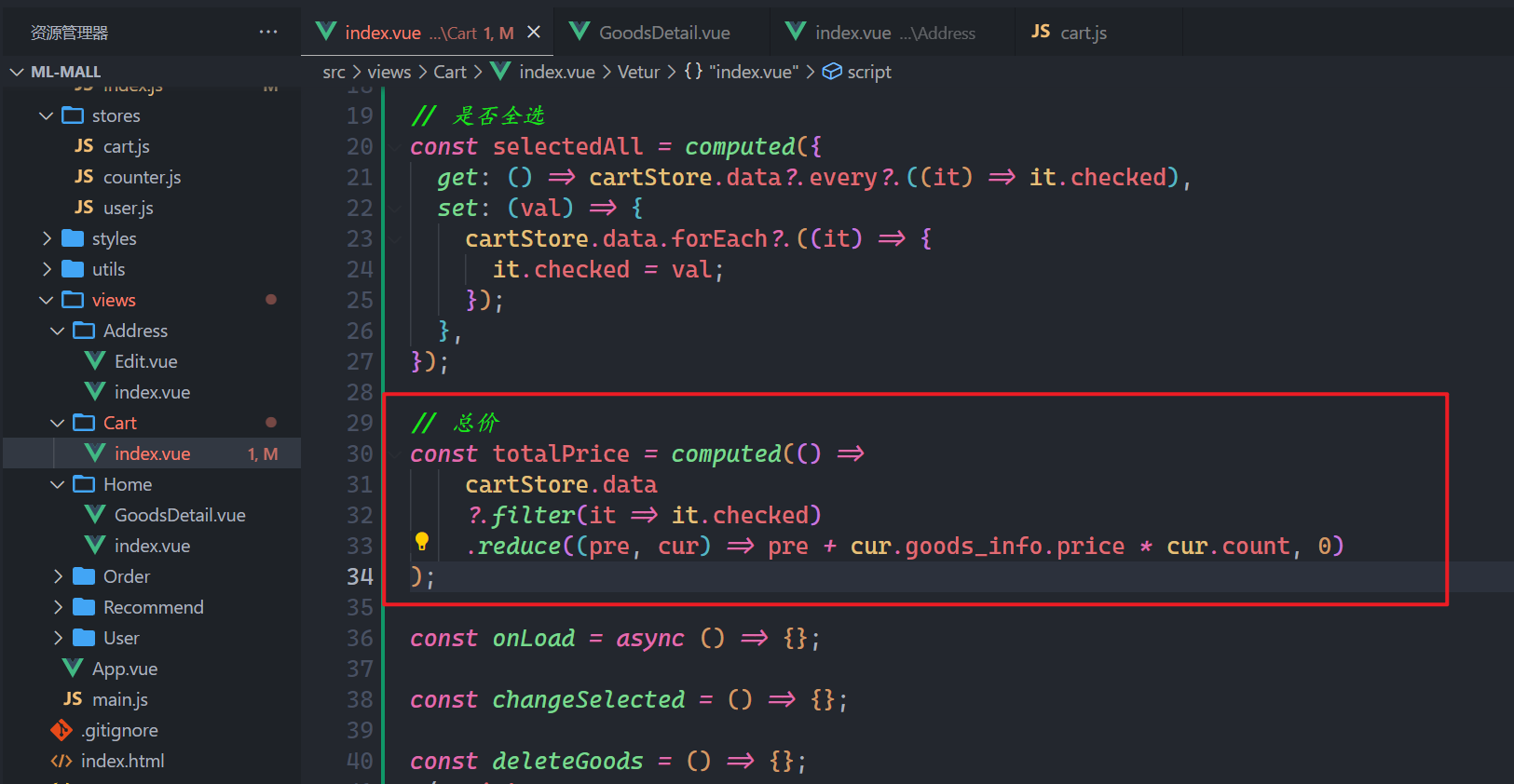Open index.vue under Home folder
The image size is (1514, 784).
[x=152, y=546]
